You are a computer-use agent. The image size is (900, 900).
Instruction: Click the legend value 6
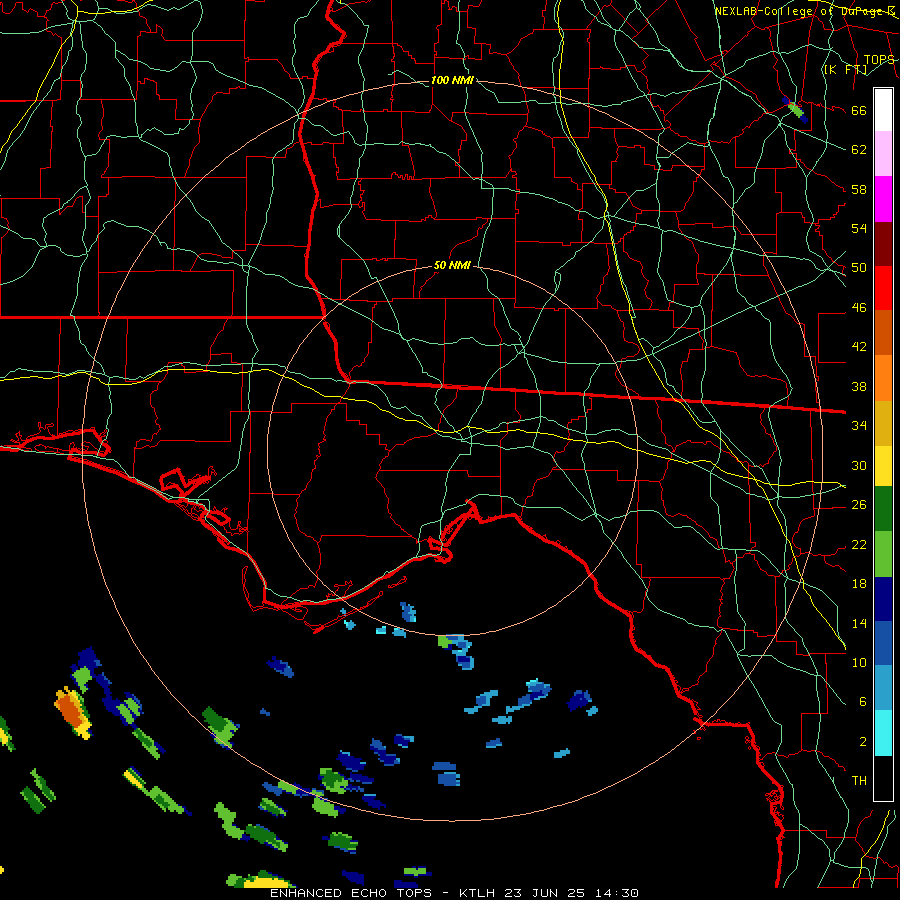click(x=863, y=702)
